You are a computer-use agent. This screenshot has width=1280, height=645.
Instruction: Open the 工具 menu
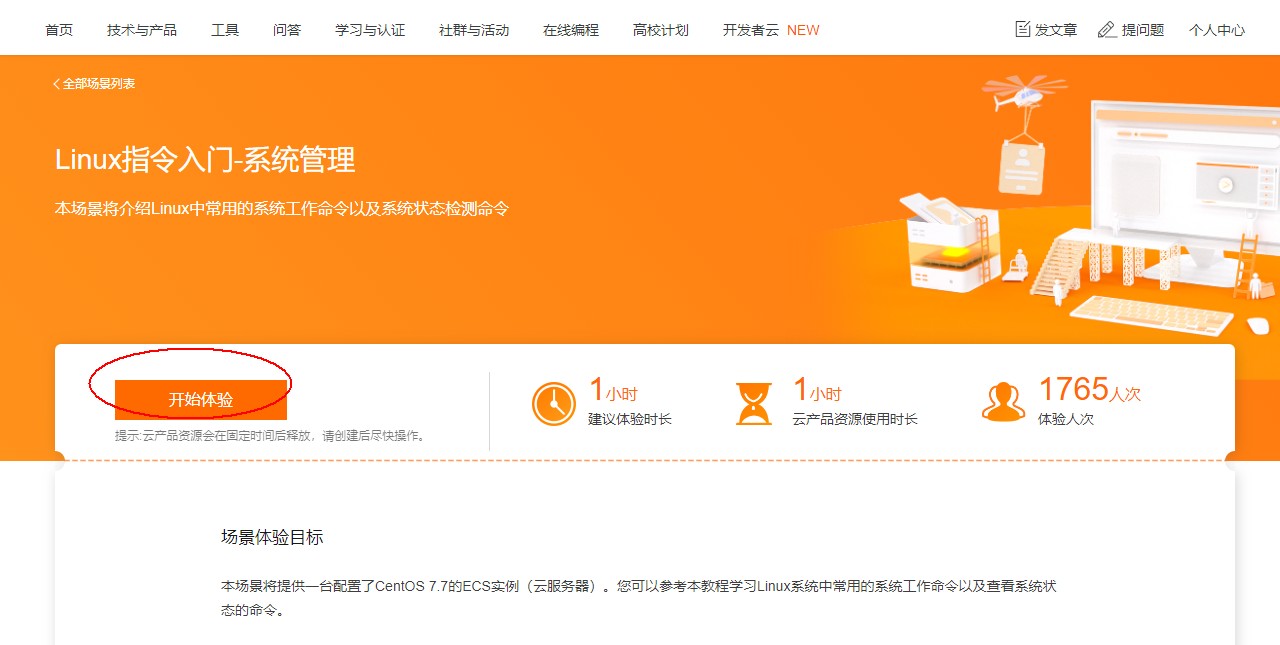click(x=225, y=30)
